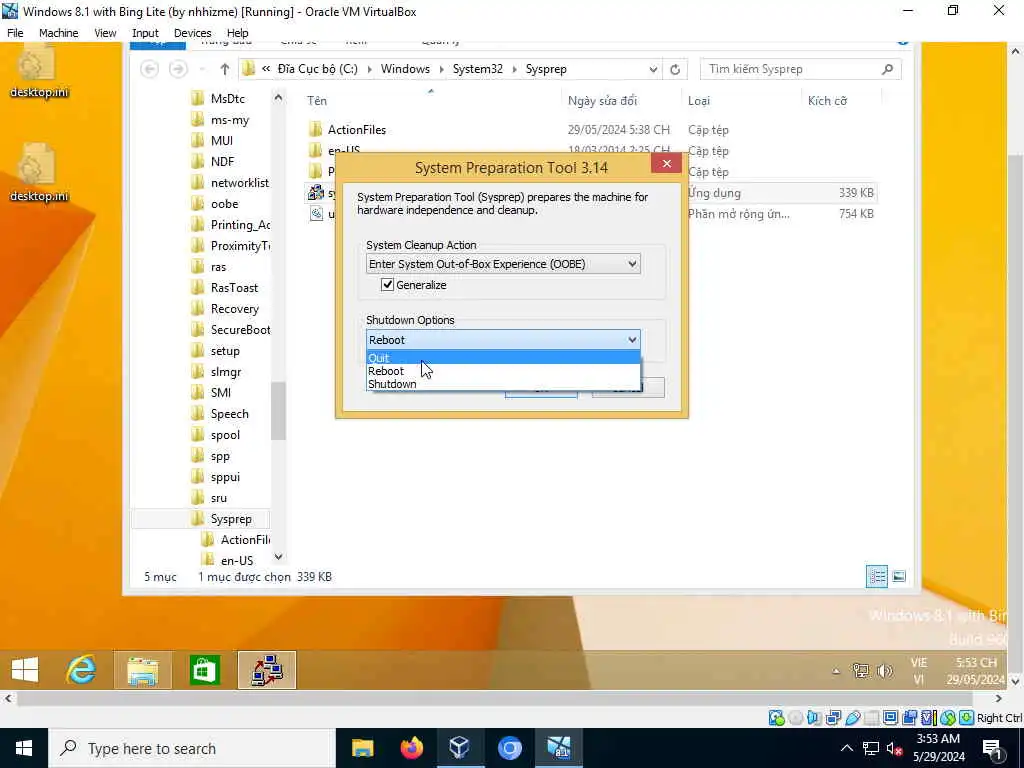The image size is (1024, 768).
Task: Open System Cleanup Action combo box
Action: pyautogui.click(x=503, y=264)
